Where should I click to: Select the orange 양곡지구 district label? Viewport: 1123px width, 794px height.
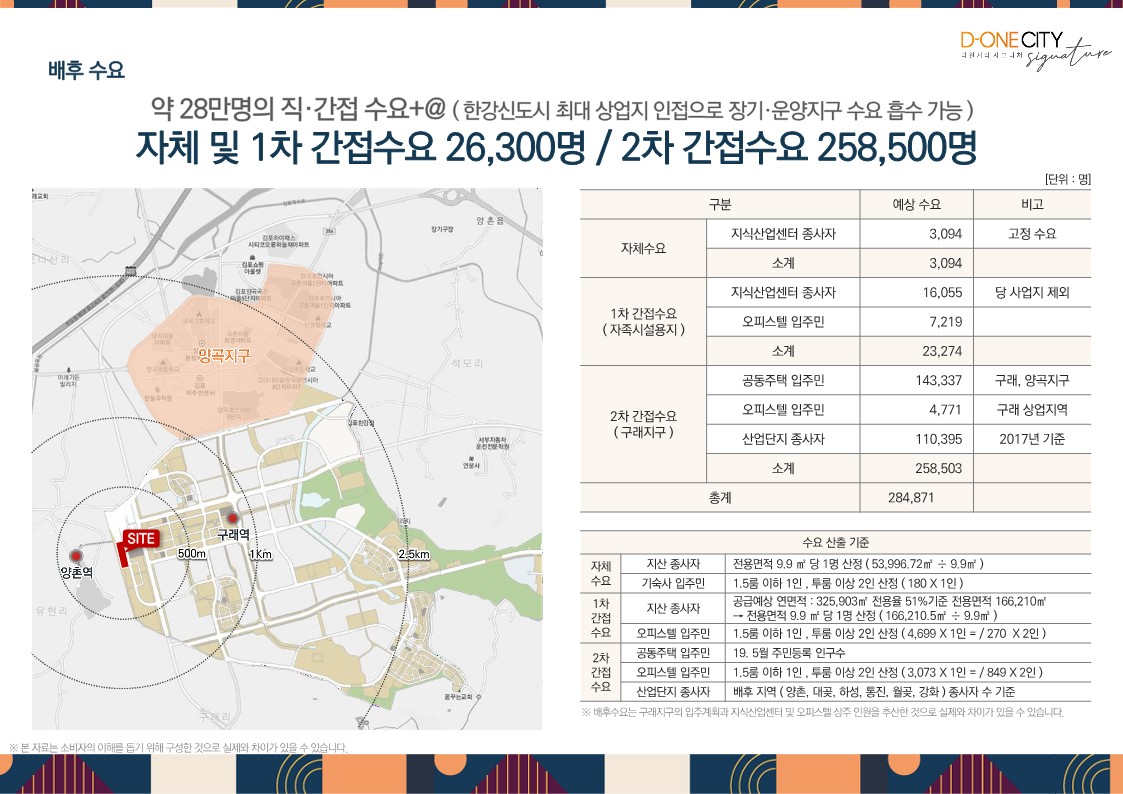[x=223, y=356]
